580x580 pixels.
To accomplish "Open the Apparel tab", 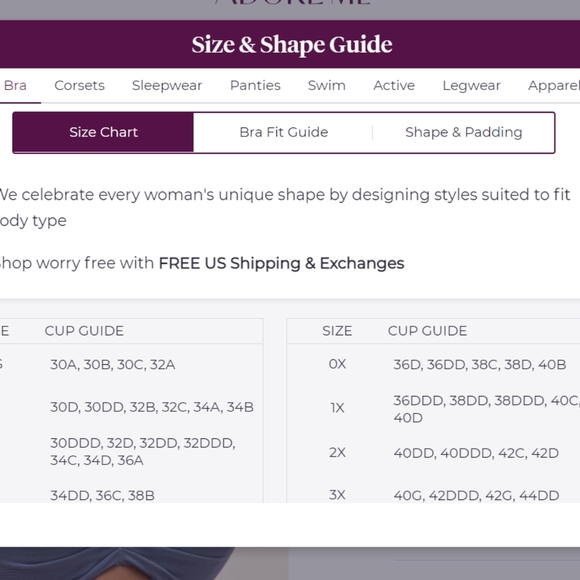I will [554, 85].
